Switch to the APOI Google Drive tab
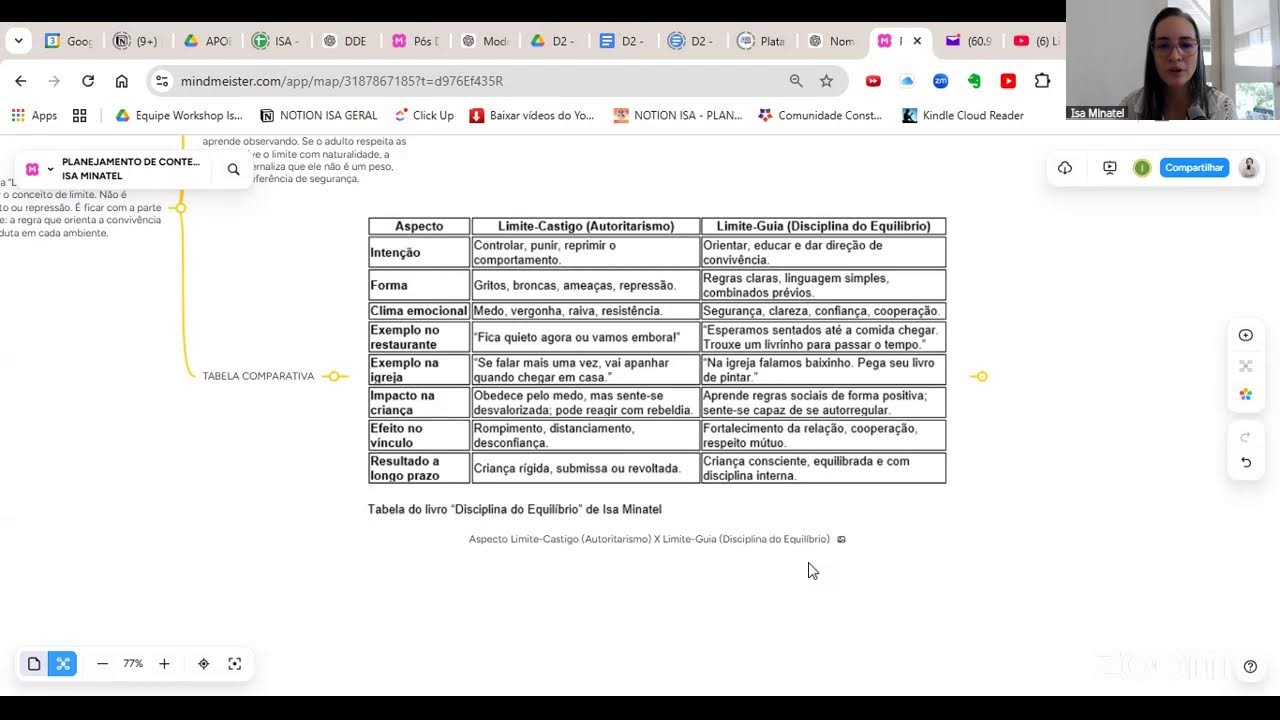This screenshot has width=1280, height=720. [209, 41]
